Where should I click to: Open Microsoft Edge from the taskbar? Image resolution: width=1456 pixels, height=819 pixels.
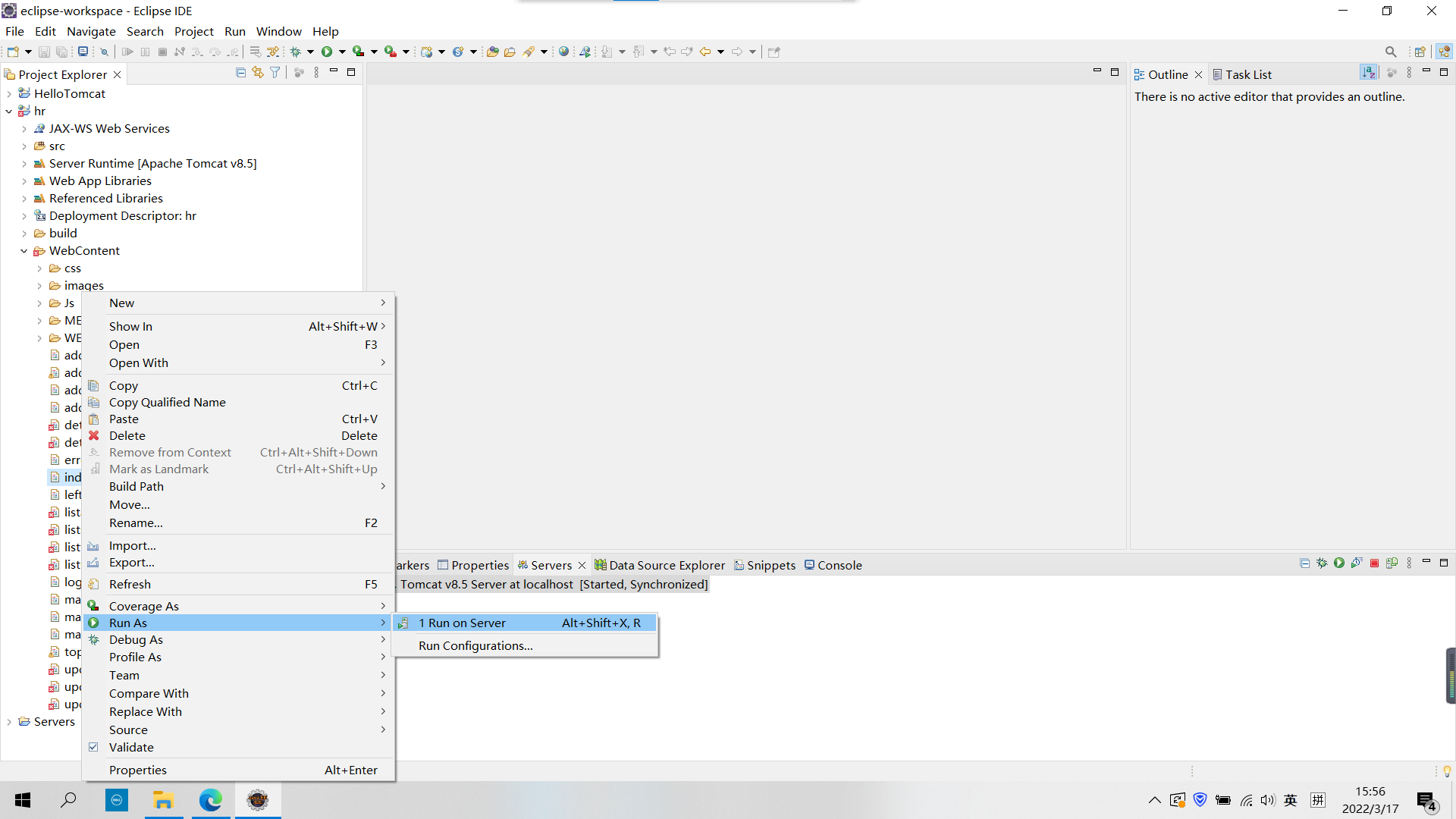click(210, 800)
